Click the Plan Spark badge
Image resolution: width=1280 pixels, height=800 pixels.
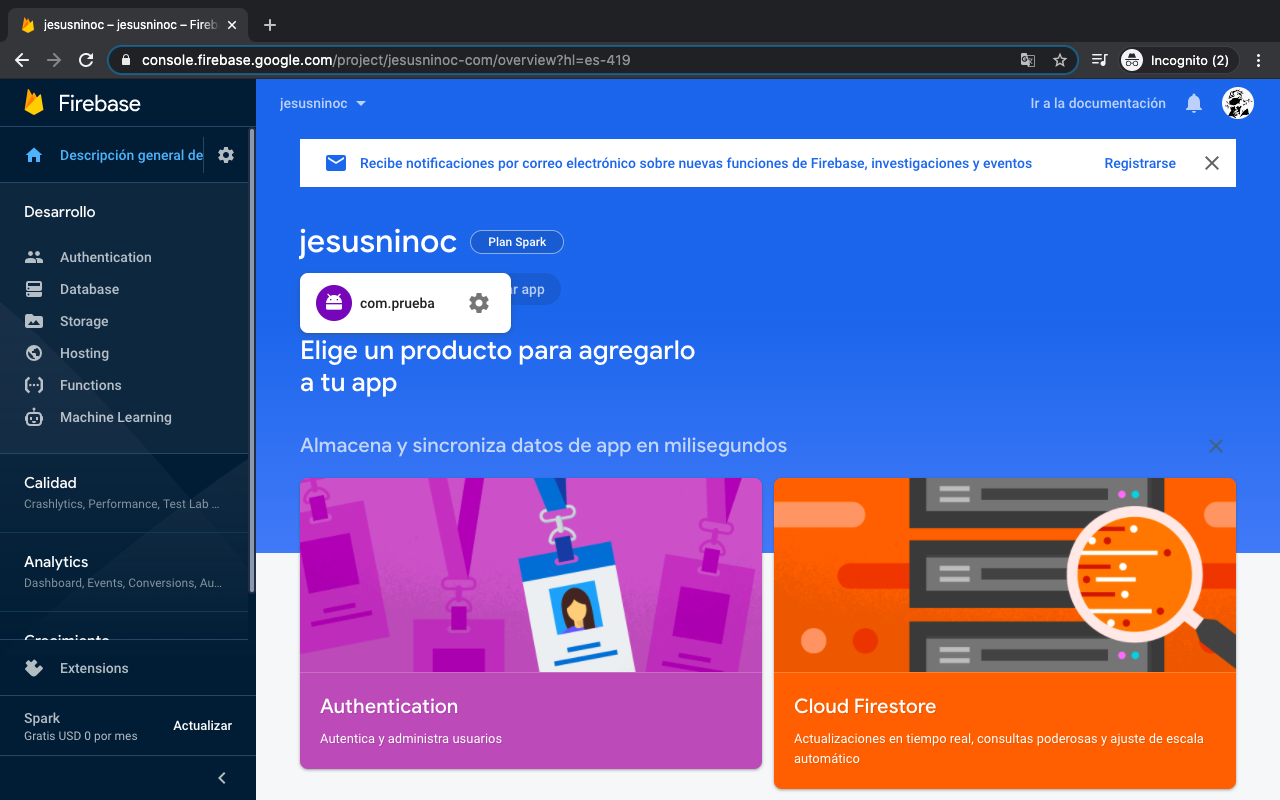tap(517, 242)
